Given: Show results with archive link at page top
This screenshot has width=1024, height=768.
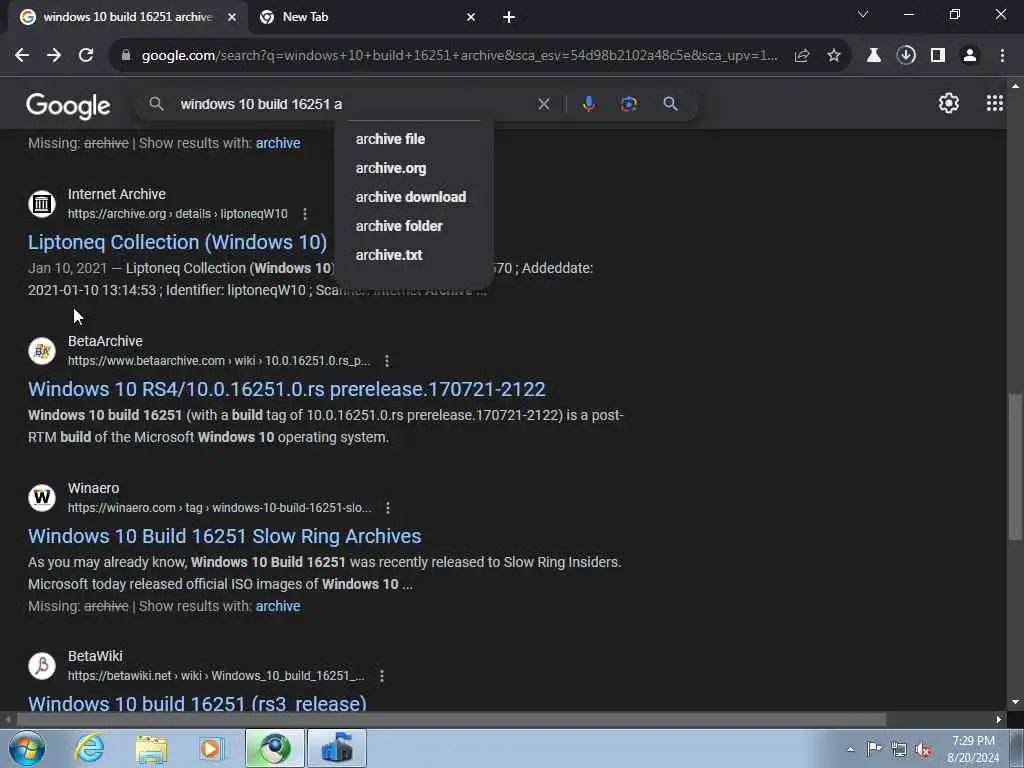Looking at the screenshot, I should pos(278,143).
